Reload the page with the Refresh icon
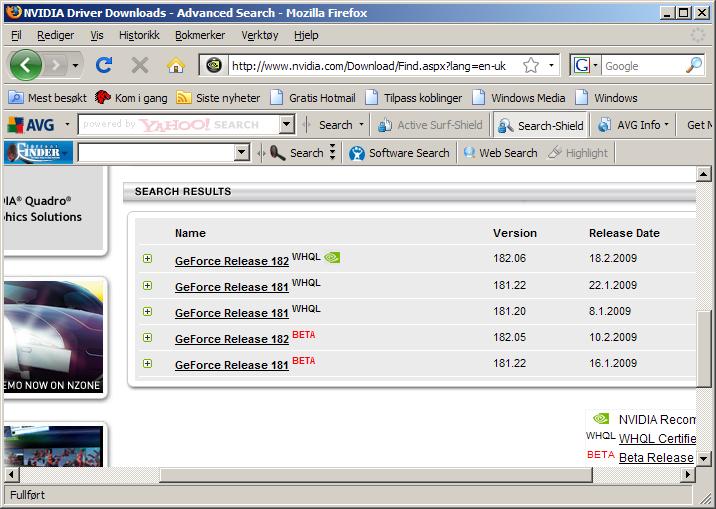 [104, 65]
